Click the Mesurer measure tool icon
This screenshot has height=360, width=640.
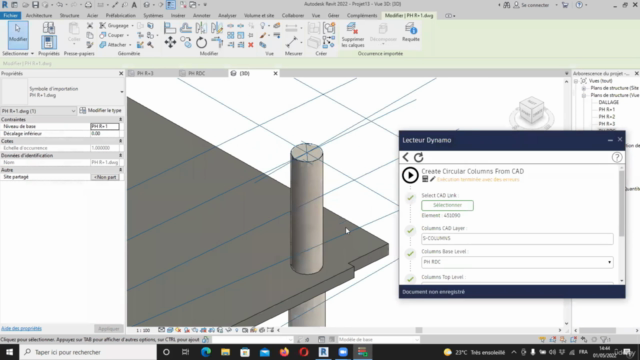coord(291,42)
